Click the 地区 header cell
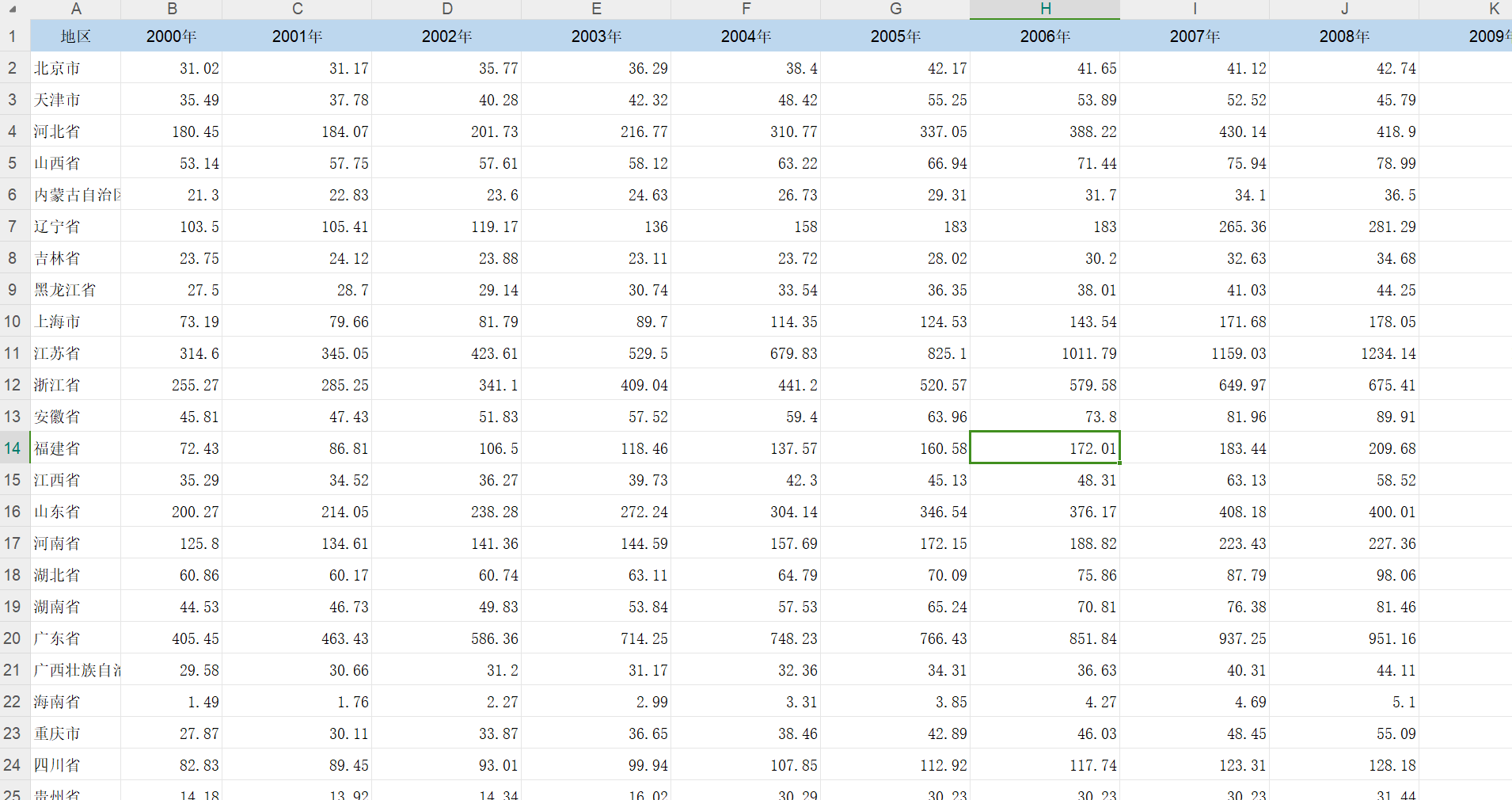Viewport: 1512px width, 800px height. (x=76, y=36)
